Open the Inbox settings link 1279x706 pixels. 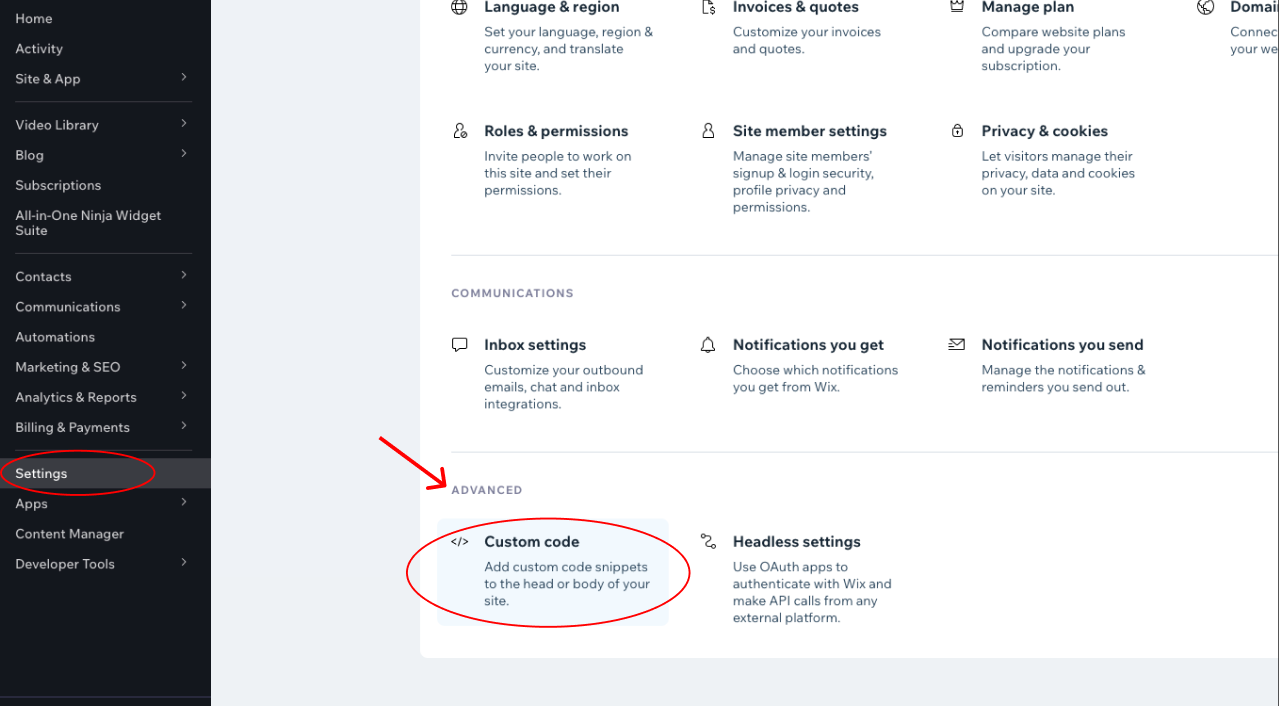point(535,345)
